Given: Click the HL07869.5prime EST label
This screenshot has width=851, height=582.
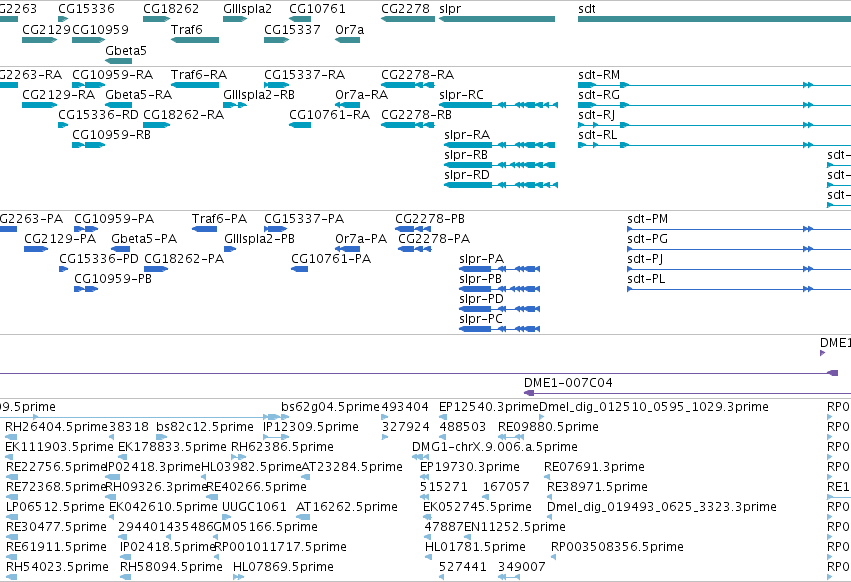Looking at the screenshot, I should click(x=283, y=567).
